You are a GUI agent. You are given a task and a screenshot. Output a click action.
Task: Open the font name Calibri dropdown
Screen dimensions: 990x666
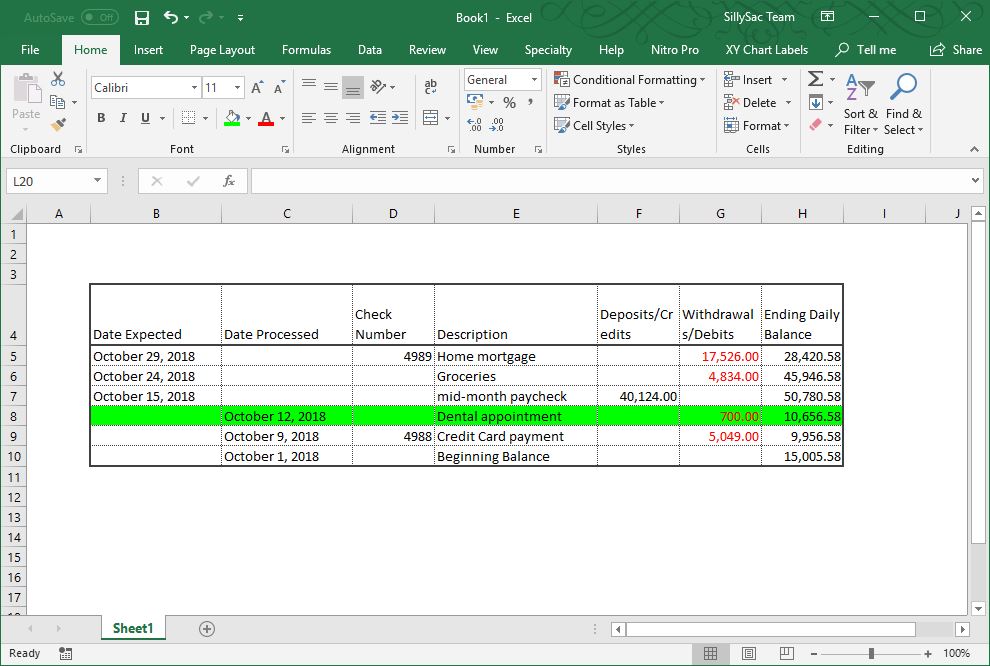194,88
